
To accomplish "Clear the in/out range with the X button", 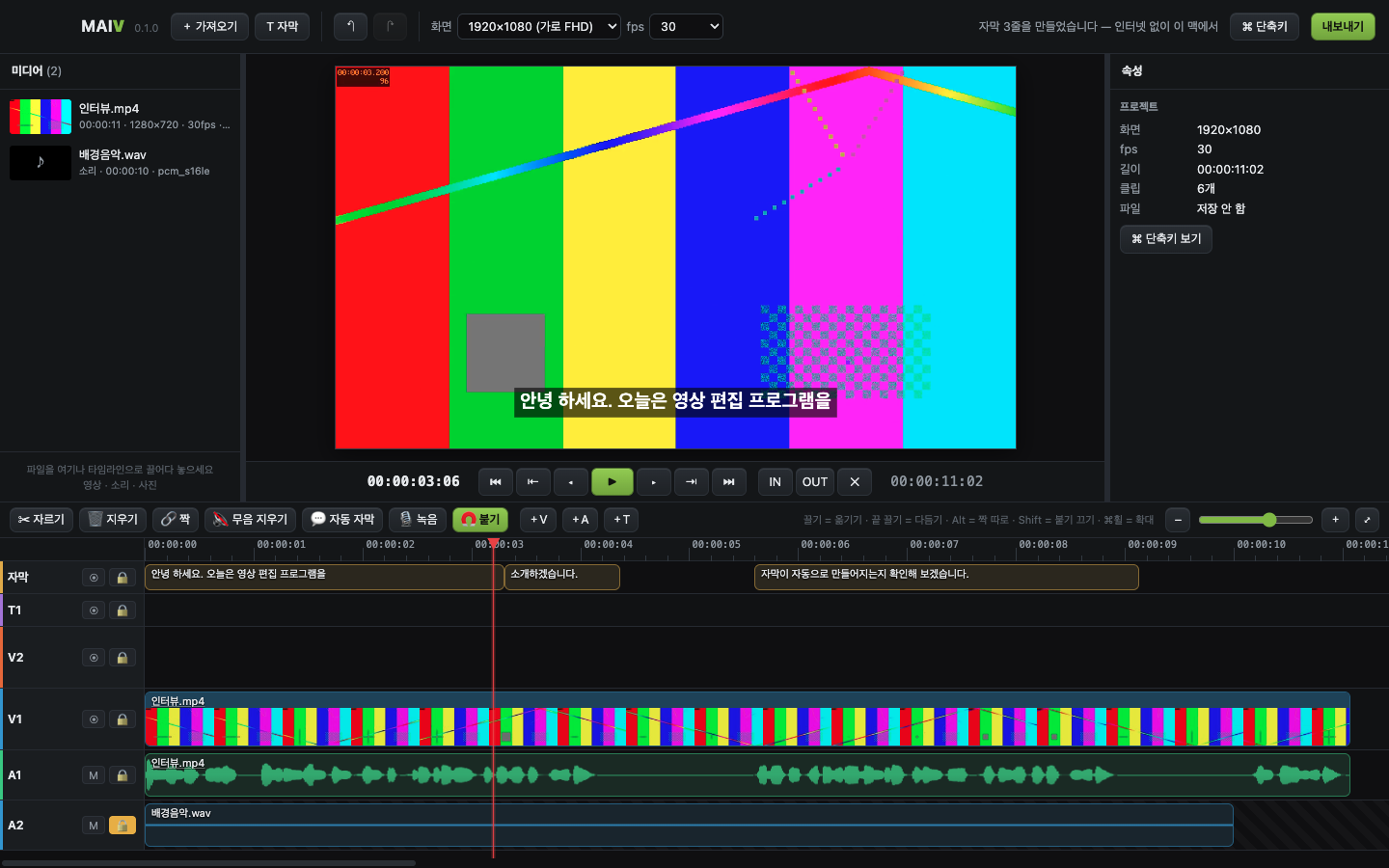I will click(x=855, y=481).
